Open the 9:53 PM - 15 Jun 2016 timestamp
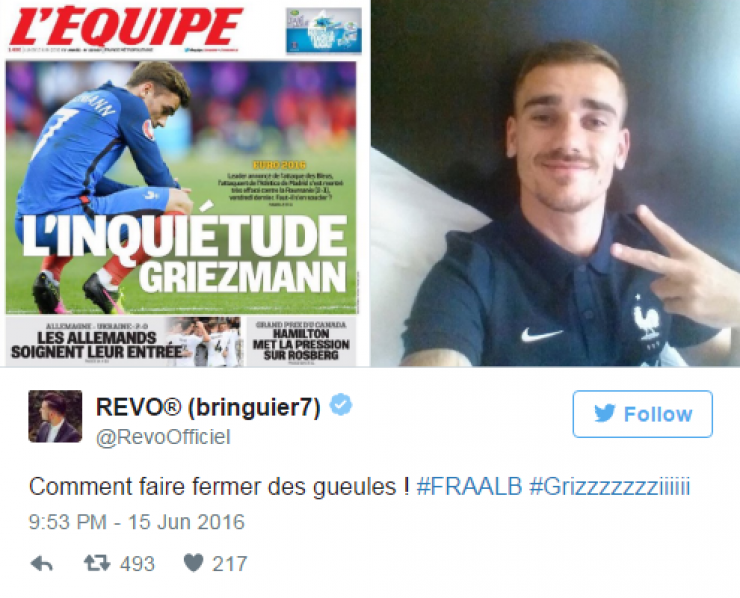Viewport: 740px width, 598px height. point(137,522)
